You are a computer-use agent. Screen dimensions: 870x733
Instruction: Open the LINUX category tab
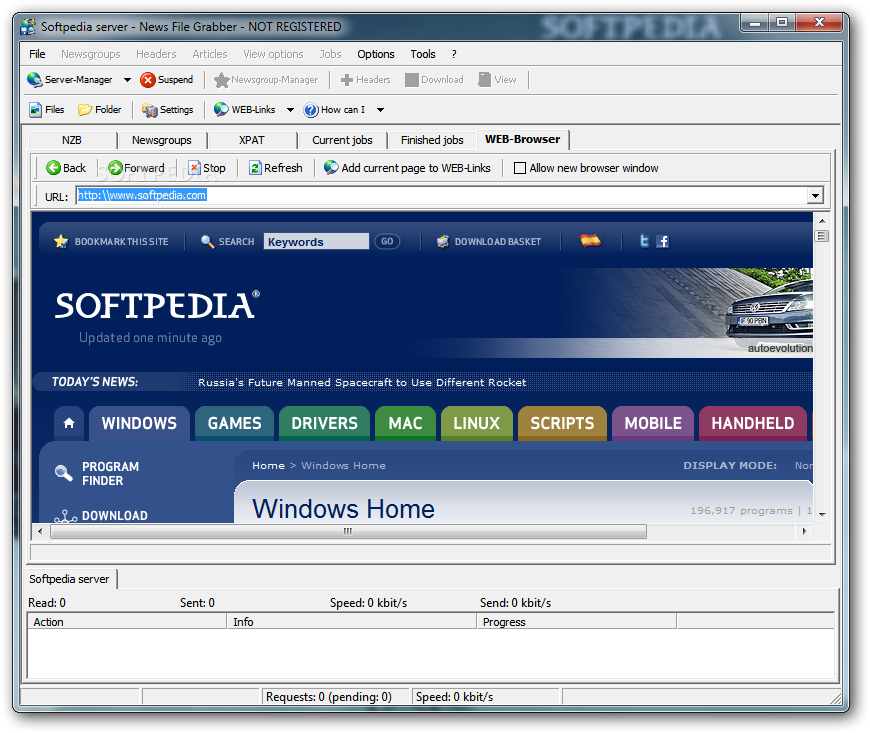pos(477,423)
